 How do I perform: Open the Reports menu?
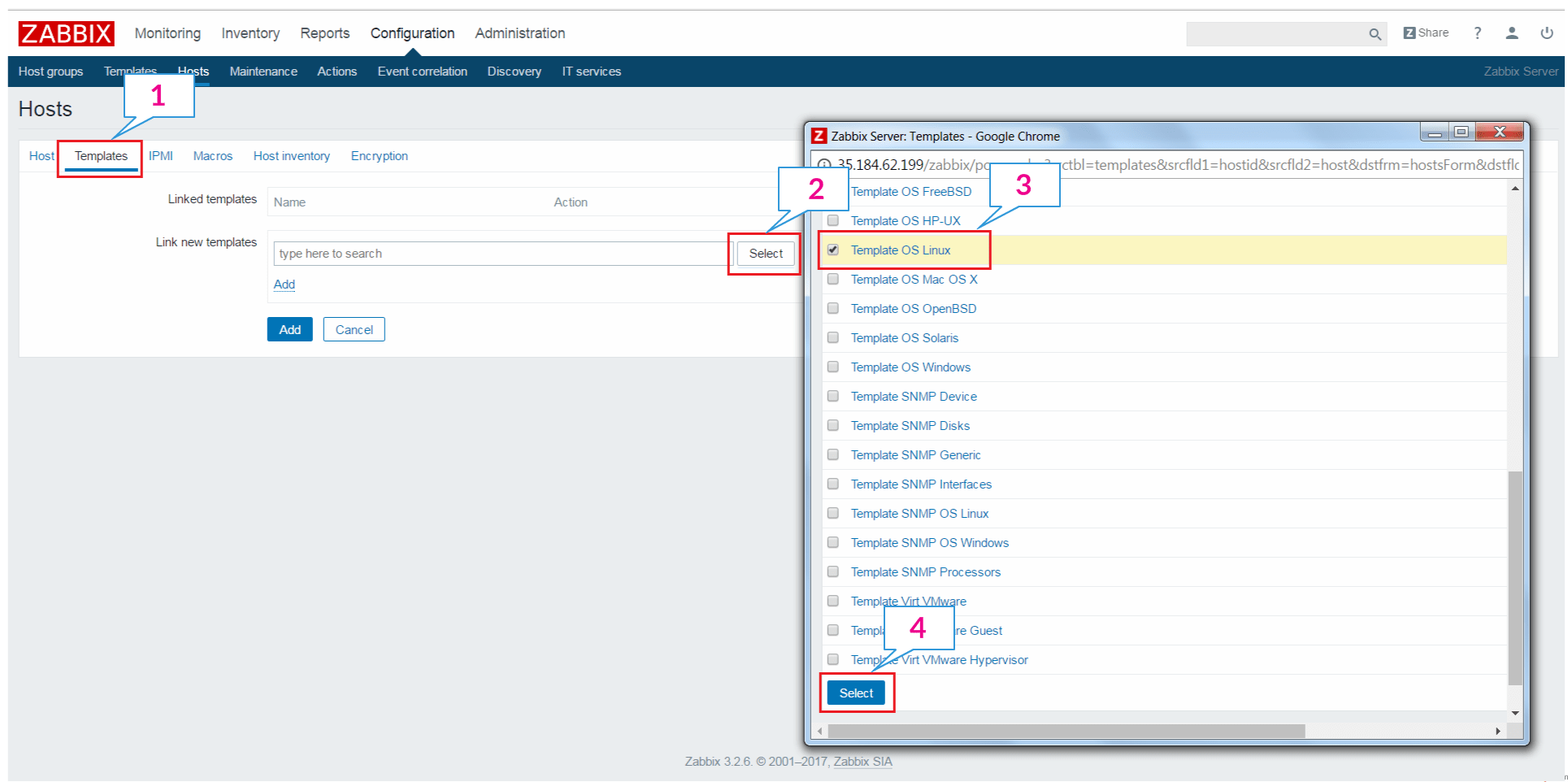point(325,33)
